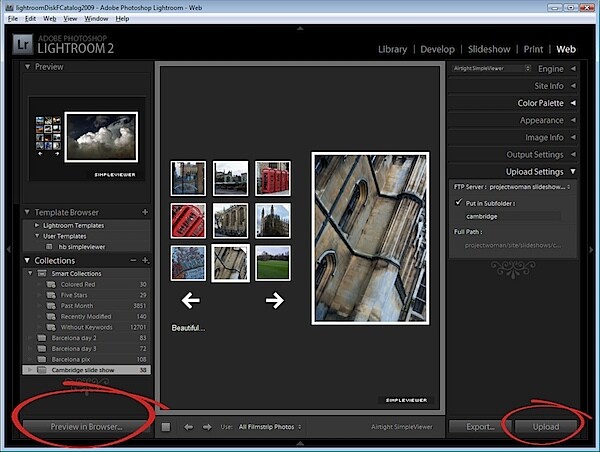The image size is (600, 452).
Task: Open the Window menu
Action: [x=96, y=19]
